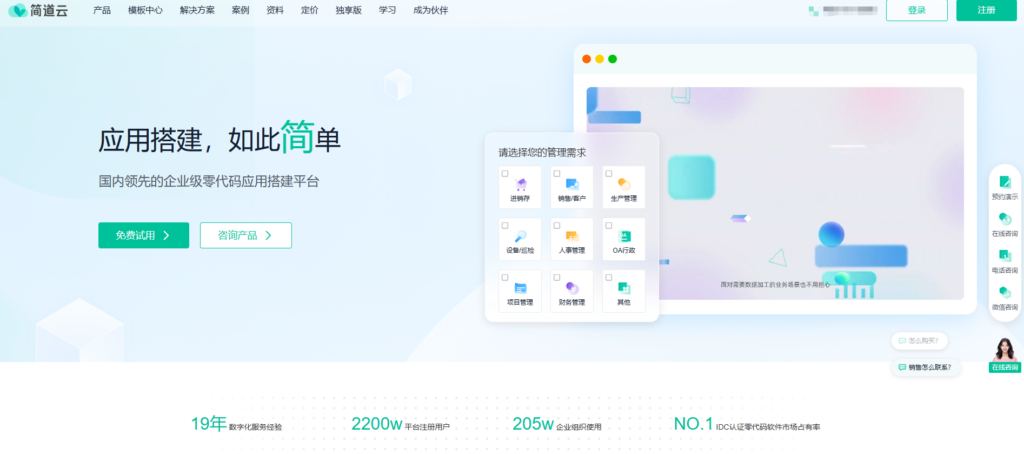Open the 产品 navigation menu
Viewport: 1024px width, 454px height.
click(x=102, y=10)
